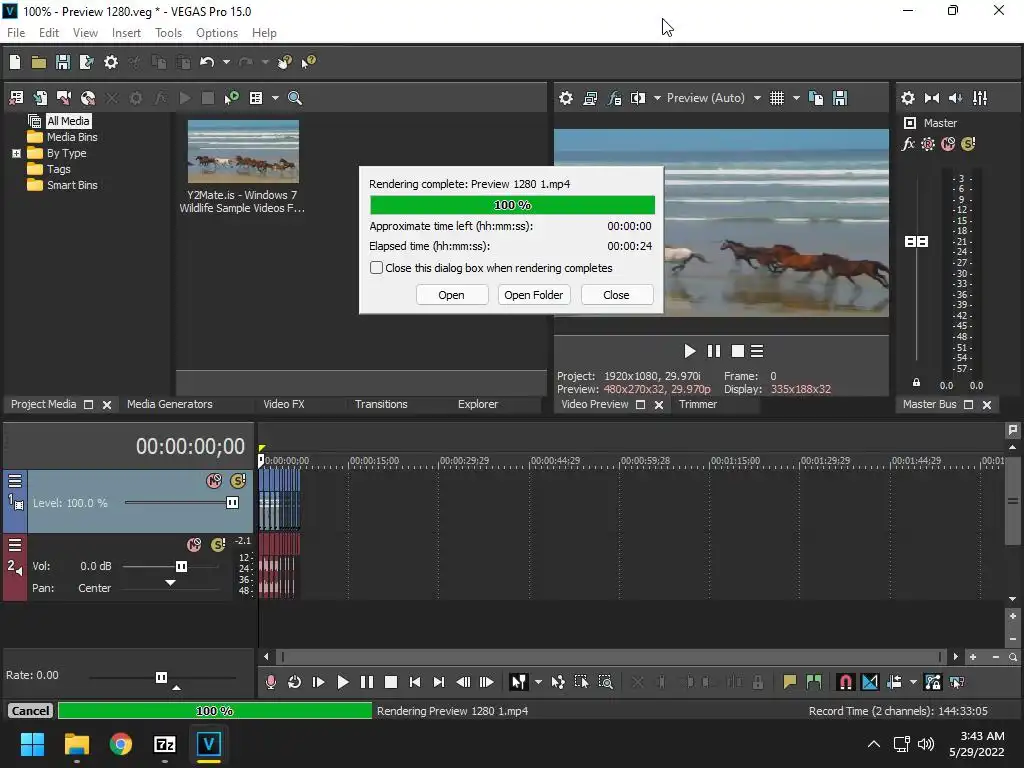
Task: Click the playback Rate slider handle
Action: (x=161, y=677)
